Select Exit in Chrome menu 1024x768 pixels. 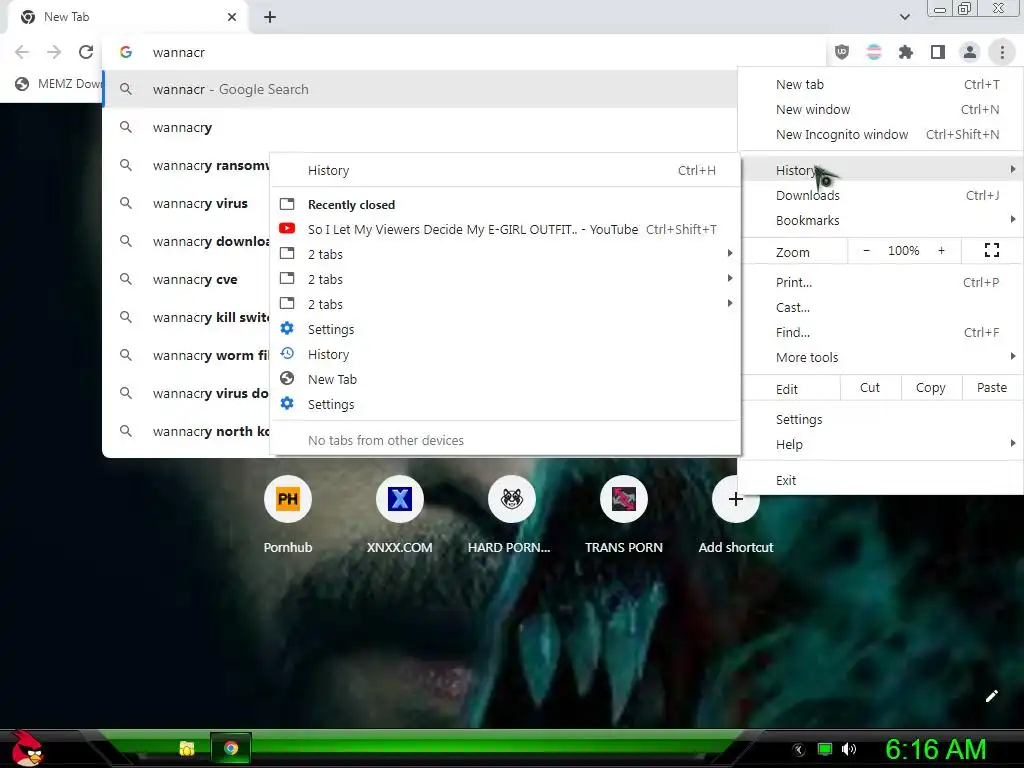[882, 480]
